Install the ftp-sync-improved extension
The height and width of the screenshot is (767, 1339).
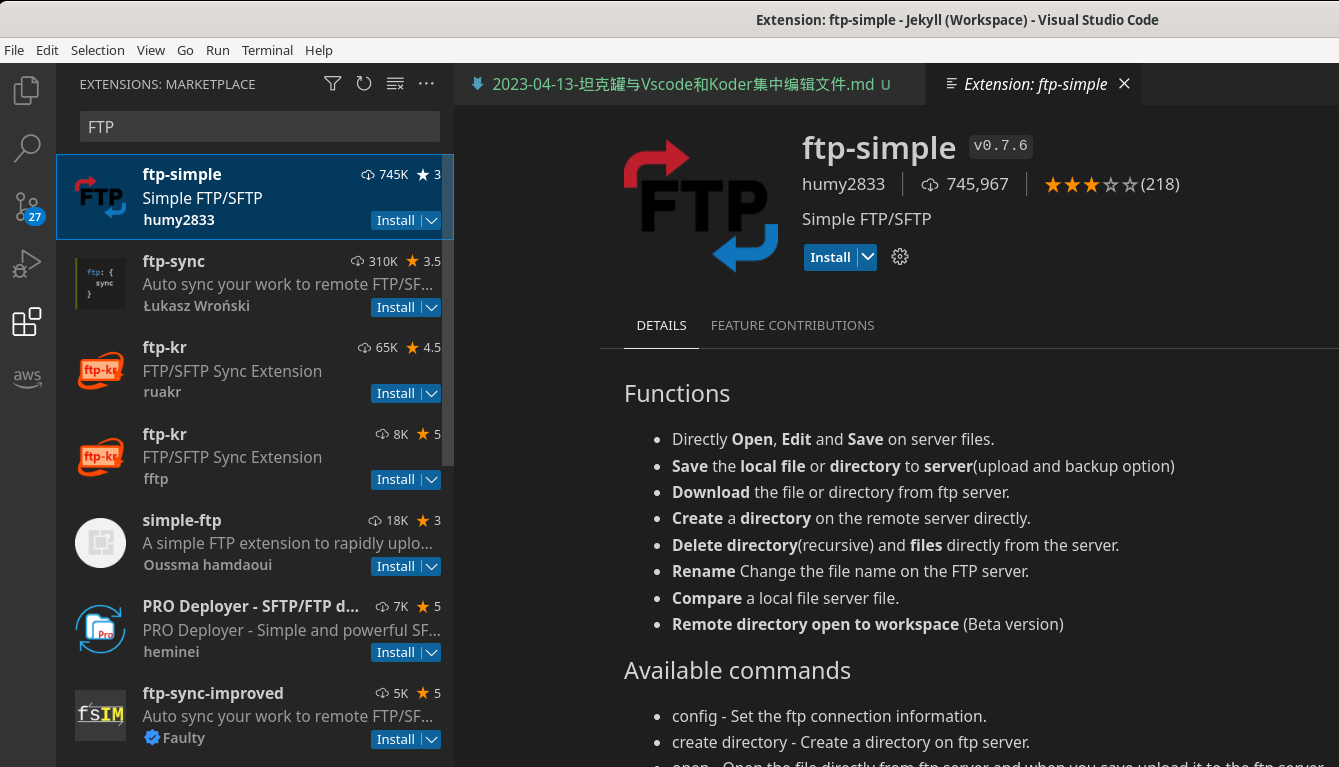(x=396, y=739)
